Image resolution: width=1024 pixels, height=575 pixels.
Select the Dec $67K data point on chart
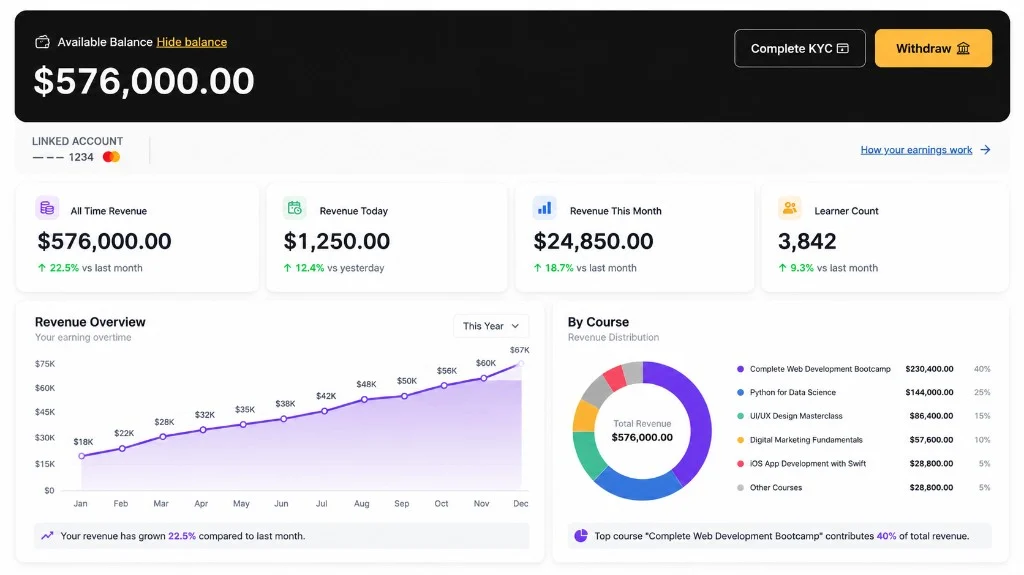coord(521,363)
